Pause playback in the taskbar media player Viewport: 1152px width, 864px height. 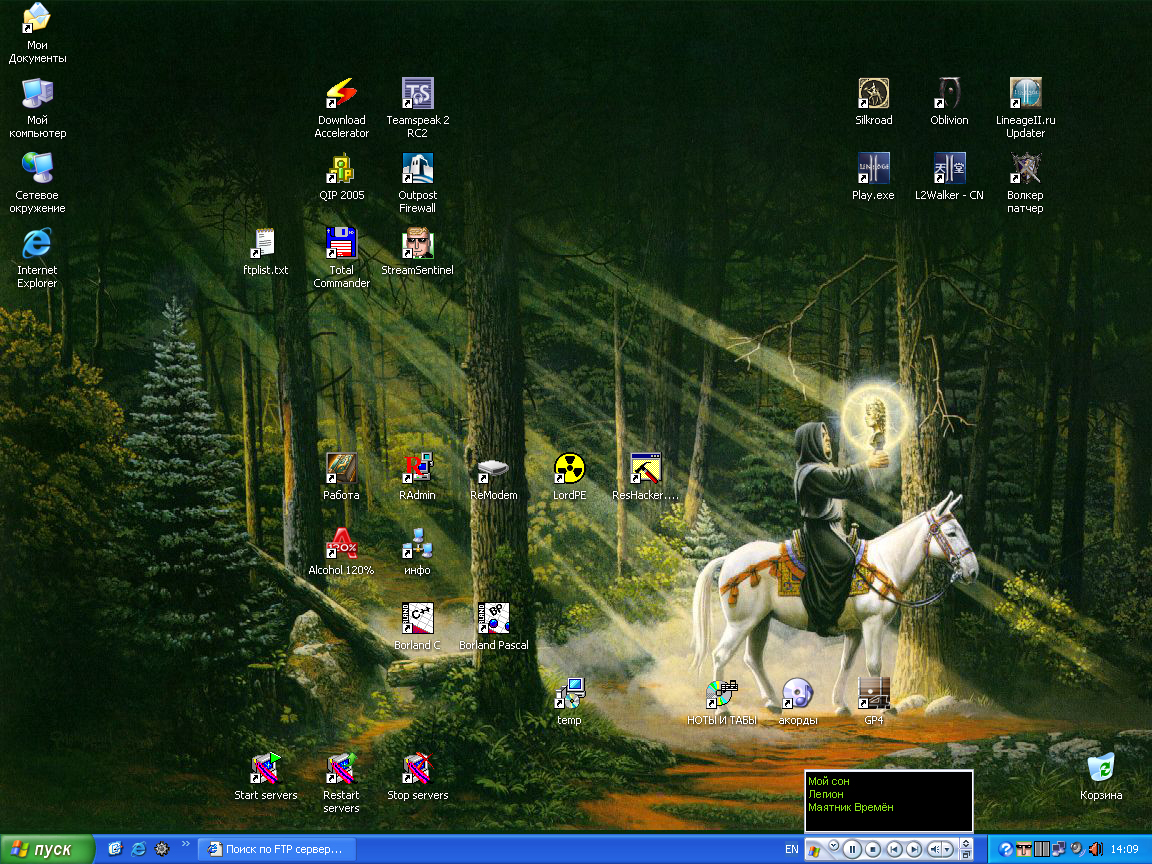(x=852, y=849)
